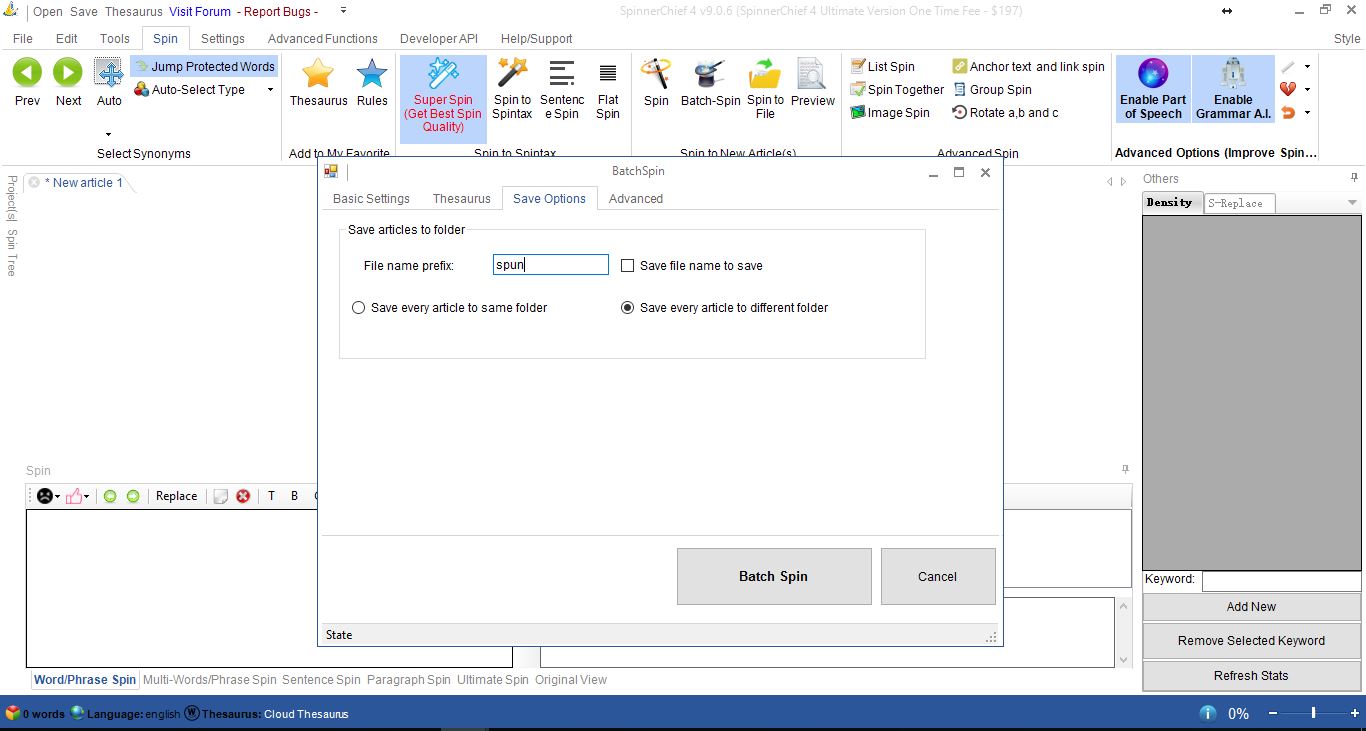Open the Settings ribbon tab
1366x731 pixels.
pyautogui.click(x=222, y=39)
